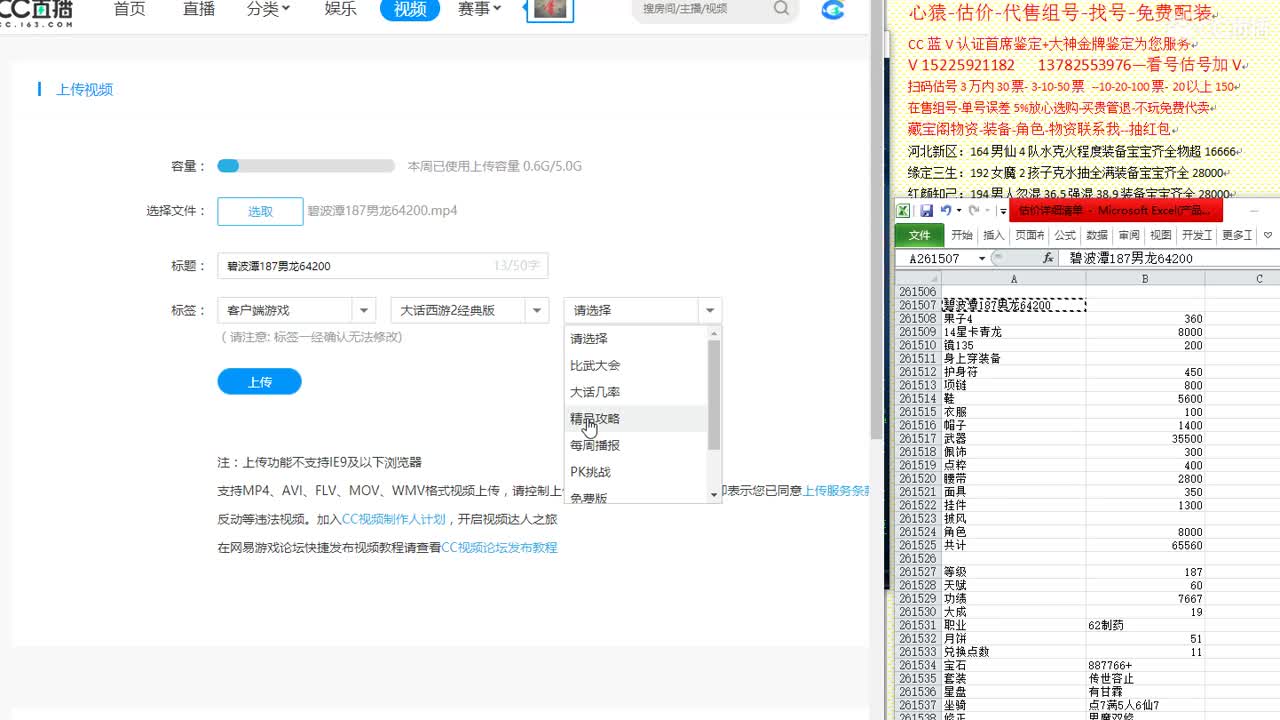Switch to the Excel 数据 tab

coord(1097,235)
